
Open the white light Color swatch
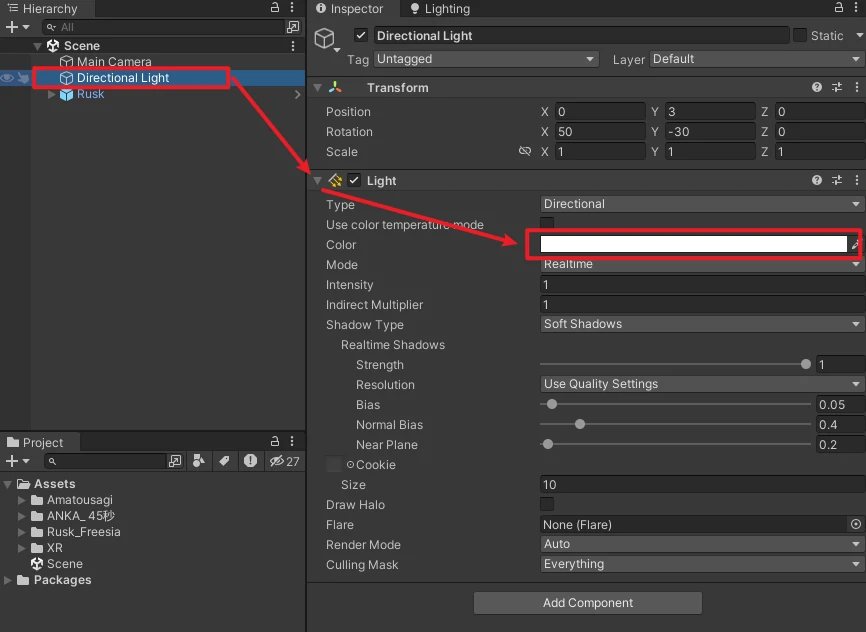(693, 245)
